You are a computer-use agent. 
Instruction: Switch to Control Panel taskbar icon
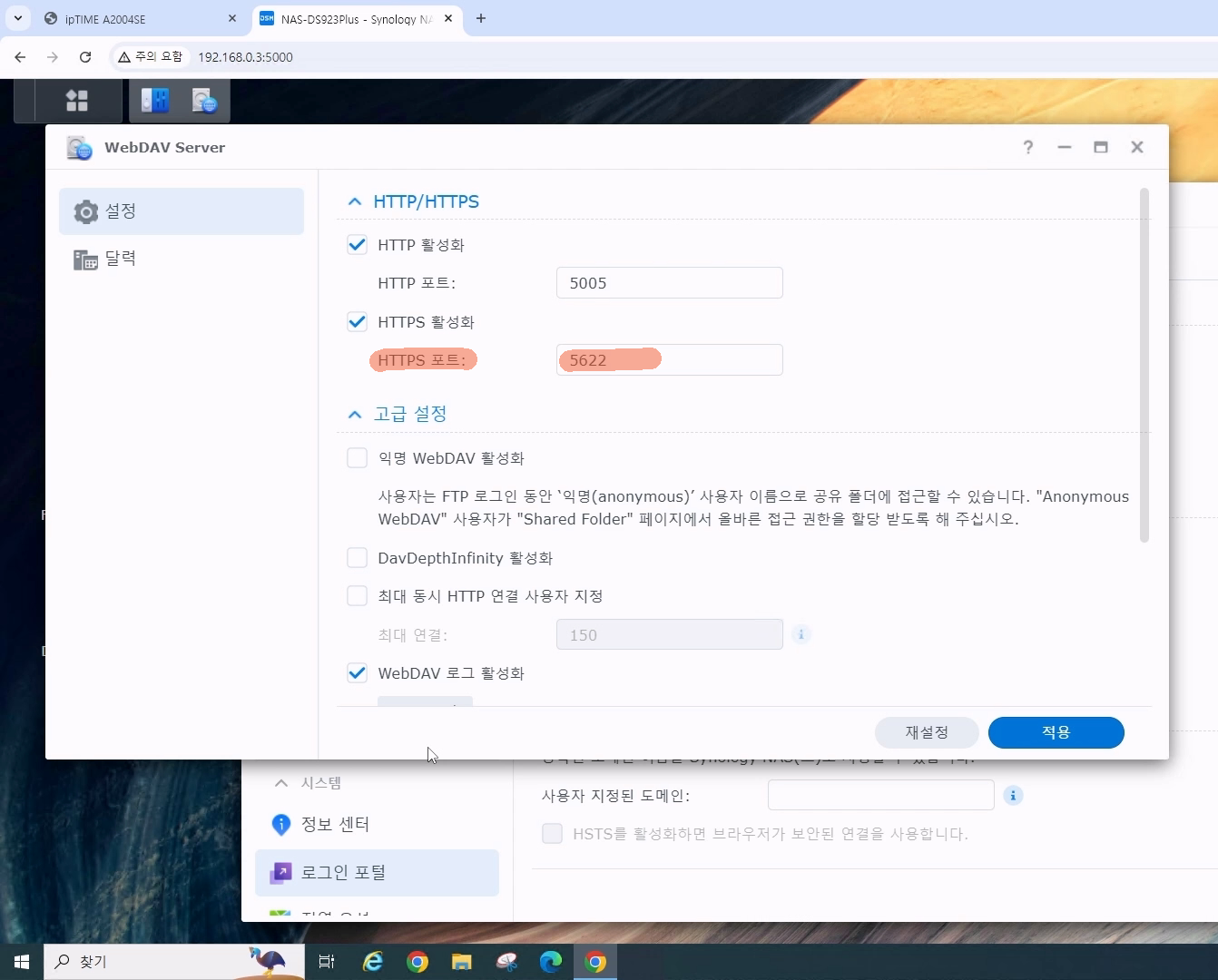coord(155,101)
